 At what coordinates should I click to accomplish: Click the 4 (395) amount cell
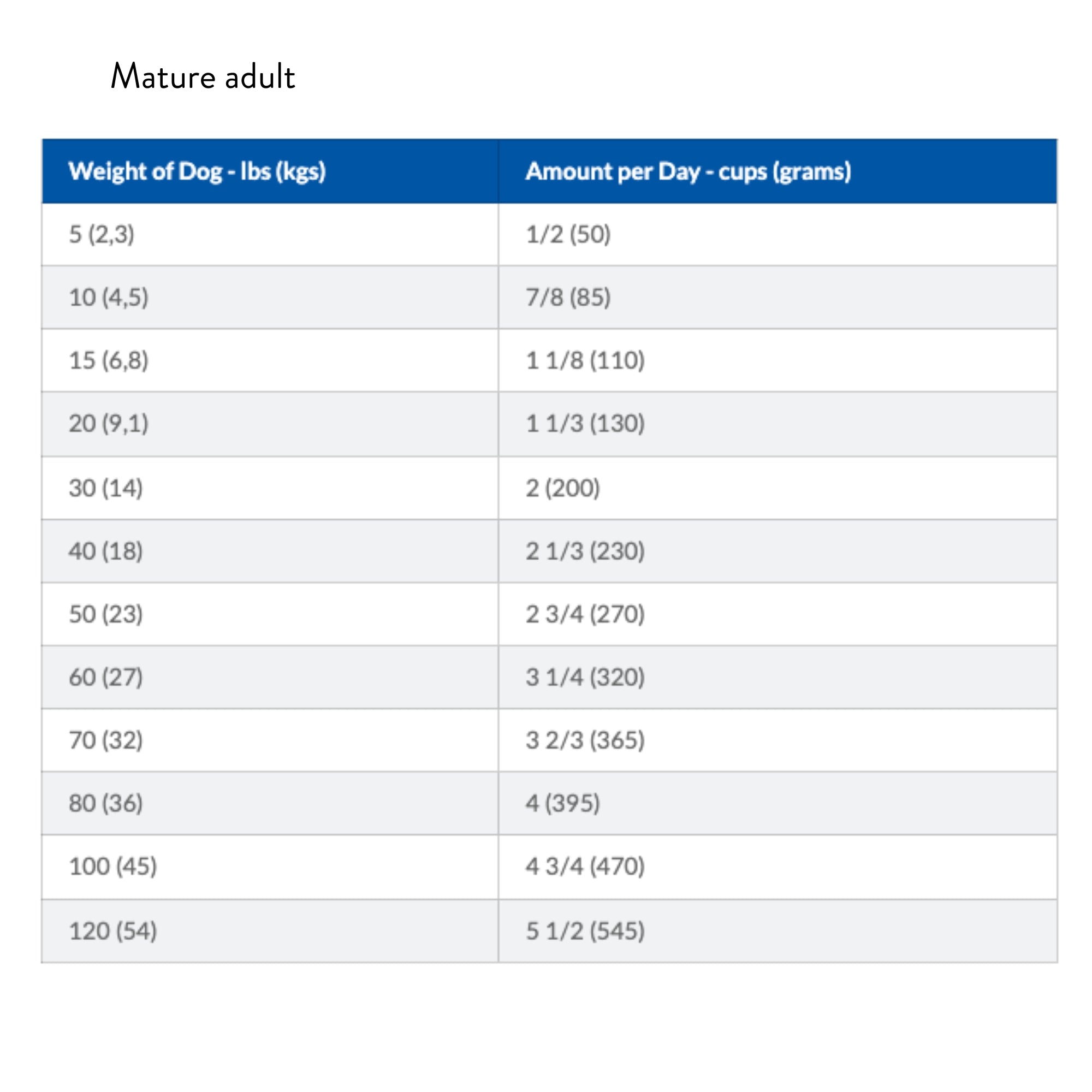562,803
